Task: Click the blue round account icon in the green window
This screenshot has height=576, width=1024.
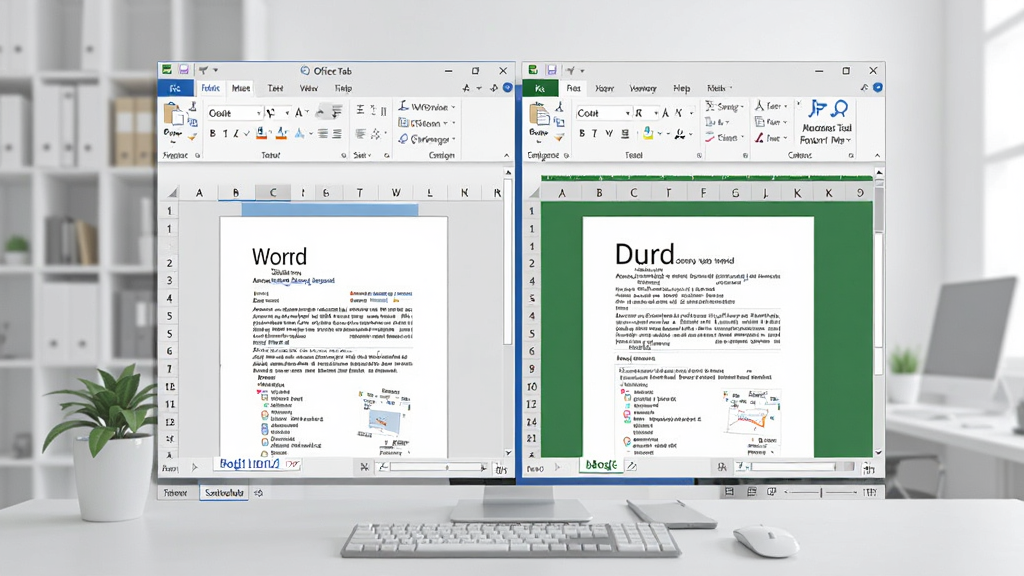Action: click(x=878, y=88)
